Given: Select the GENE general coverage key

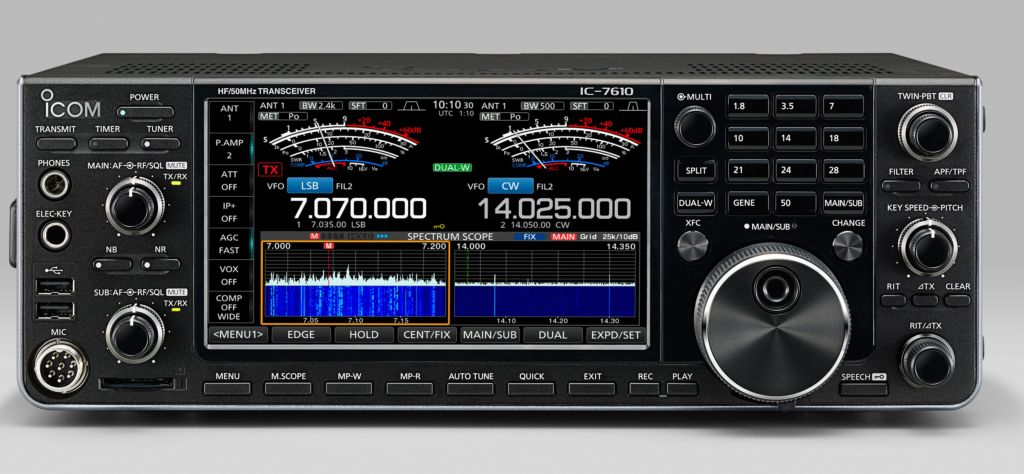Looking at the screenshot, I should pos(747,203).
